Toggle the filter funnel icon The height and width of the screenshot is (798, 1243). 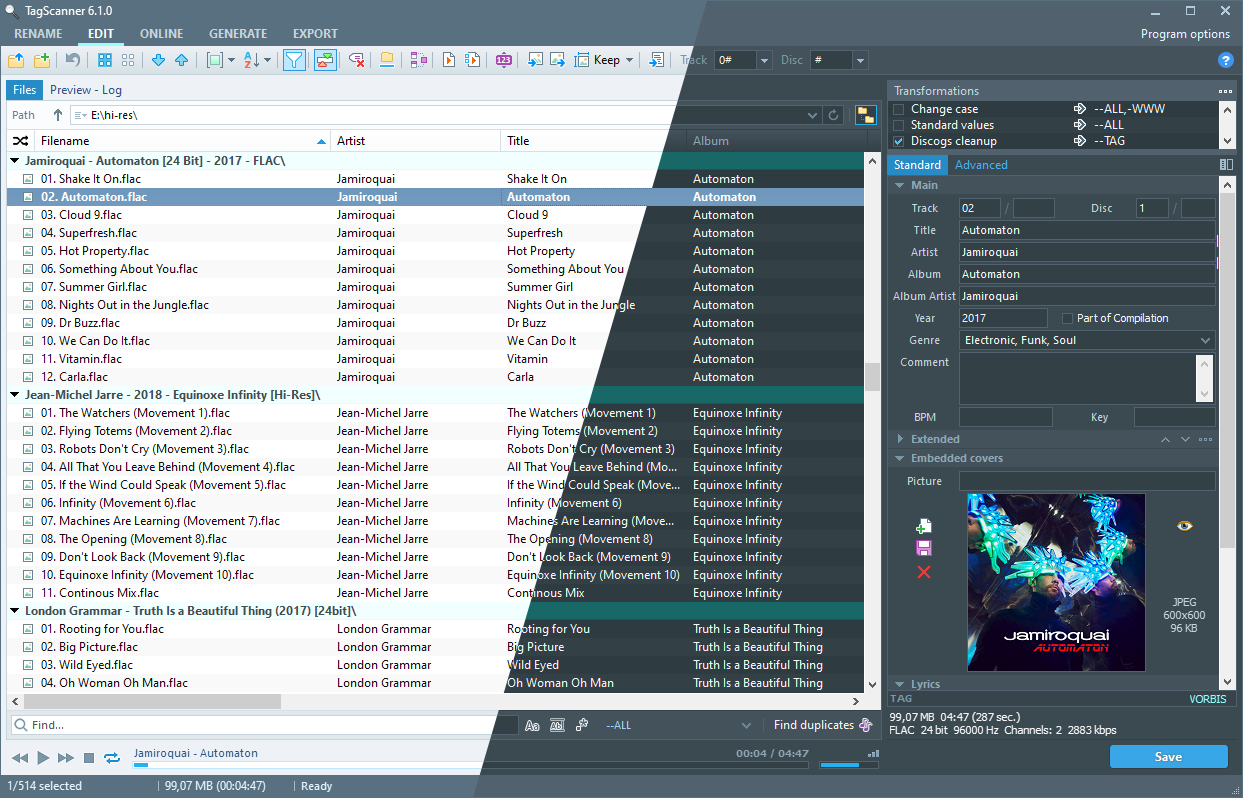tap(294, 60)
